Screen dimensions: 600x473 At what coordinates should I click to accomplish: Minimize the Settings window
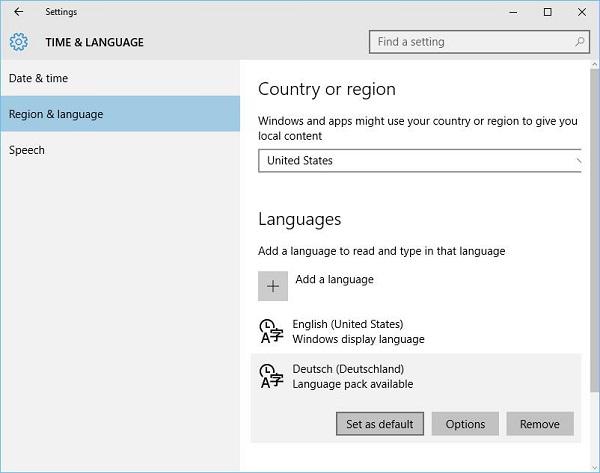[x=513, y=12]
